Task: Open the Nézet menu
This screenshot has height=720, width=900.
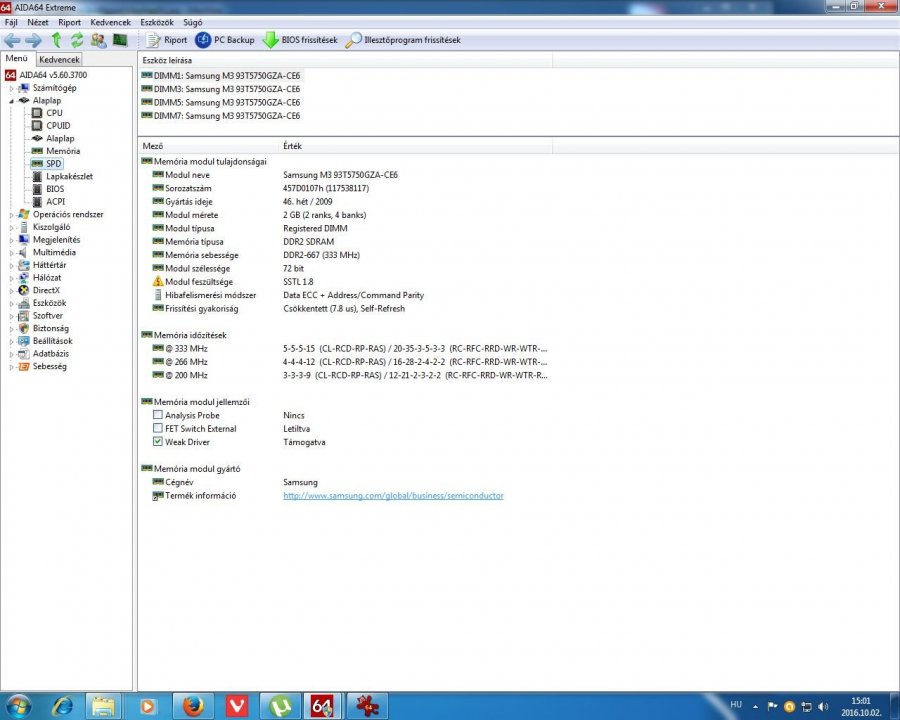Action: tap(38, 22)
